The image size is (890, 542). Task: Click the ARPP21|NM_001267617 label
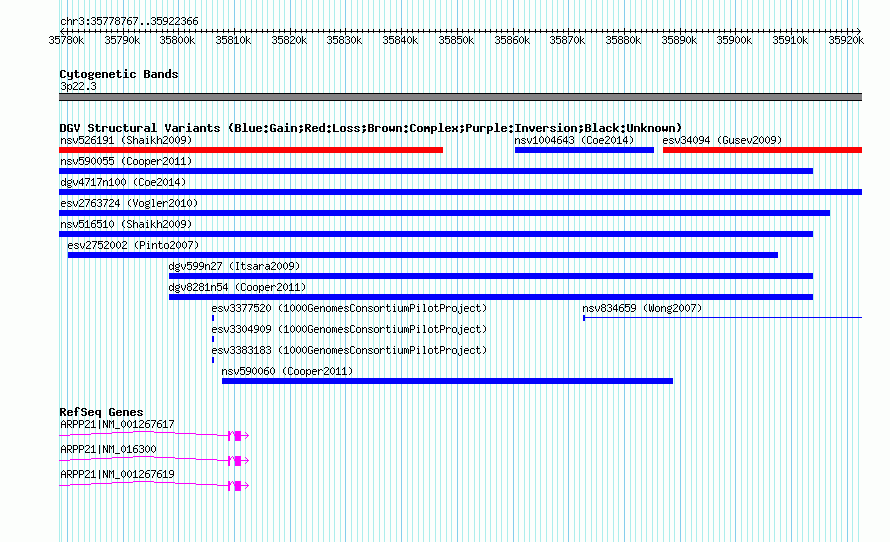(117, 425)
